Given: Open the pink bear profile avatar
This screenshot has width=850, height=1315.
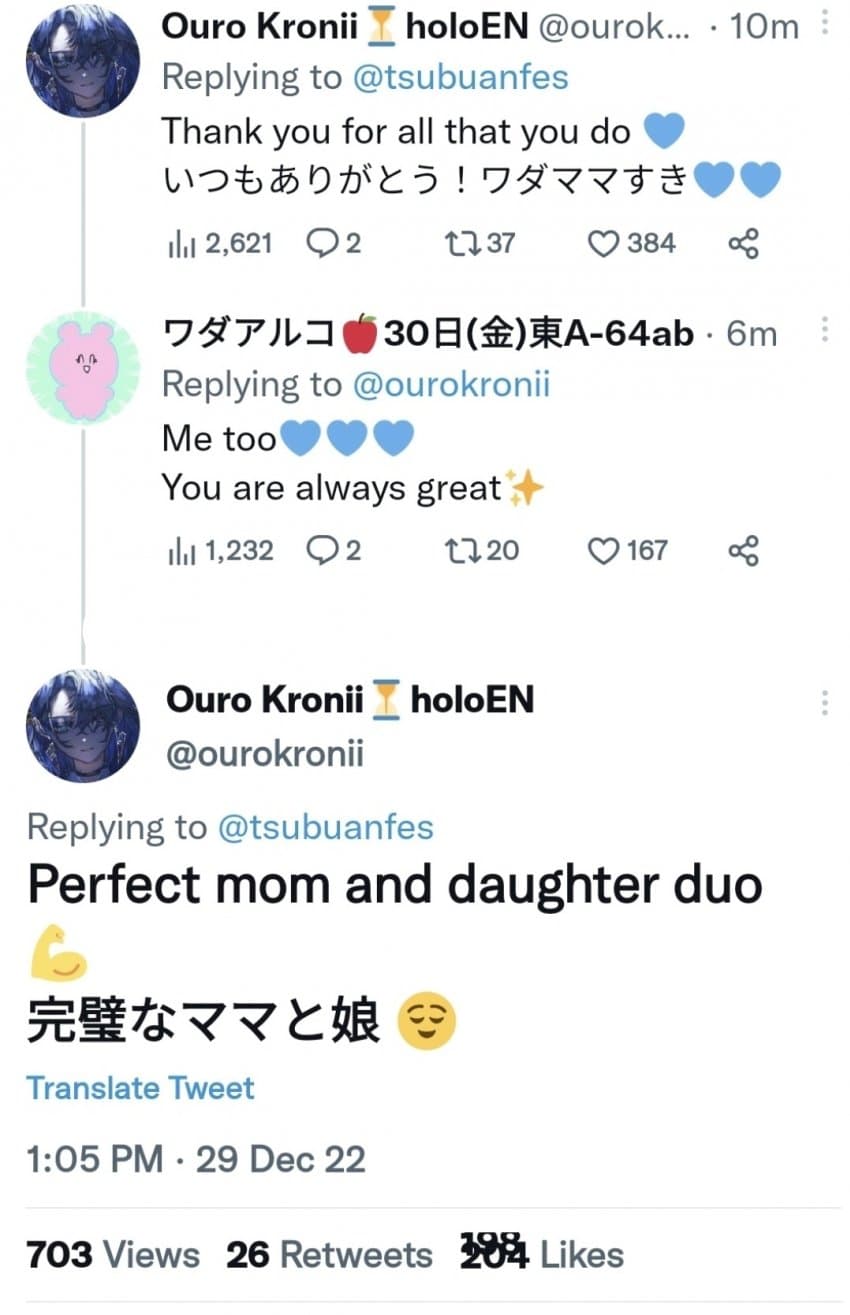Looking at the screenshot, I should coord(83,367).
